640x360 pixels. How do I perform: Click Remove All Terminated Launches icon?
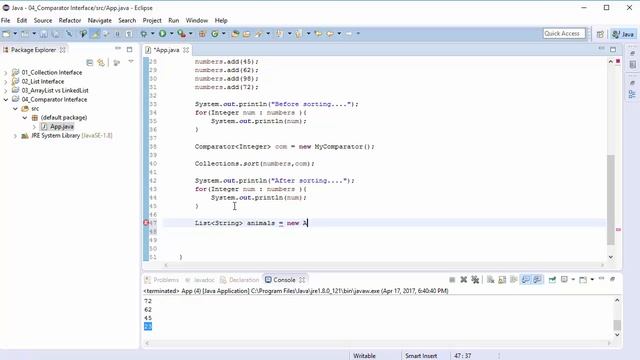pyautogui.click(x=475, y=280)
